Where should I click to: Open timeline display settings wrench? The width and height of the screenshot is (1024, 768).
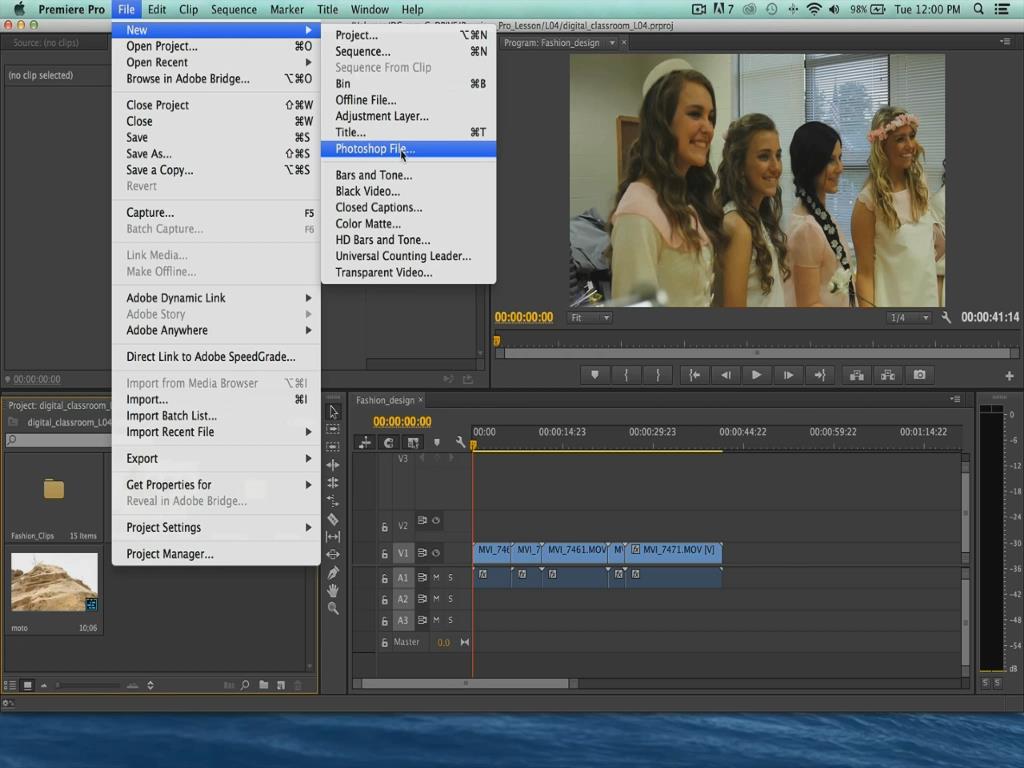click(x=460, y=443)
